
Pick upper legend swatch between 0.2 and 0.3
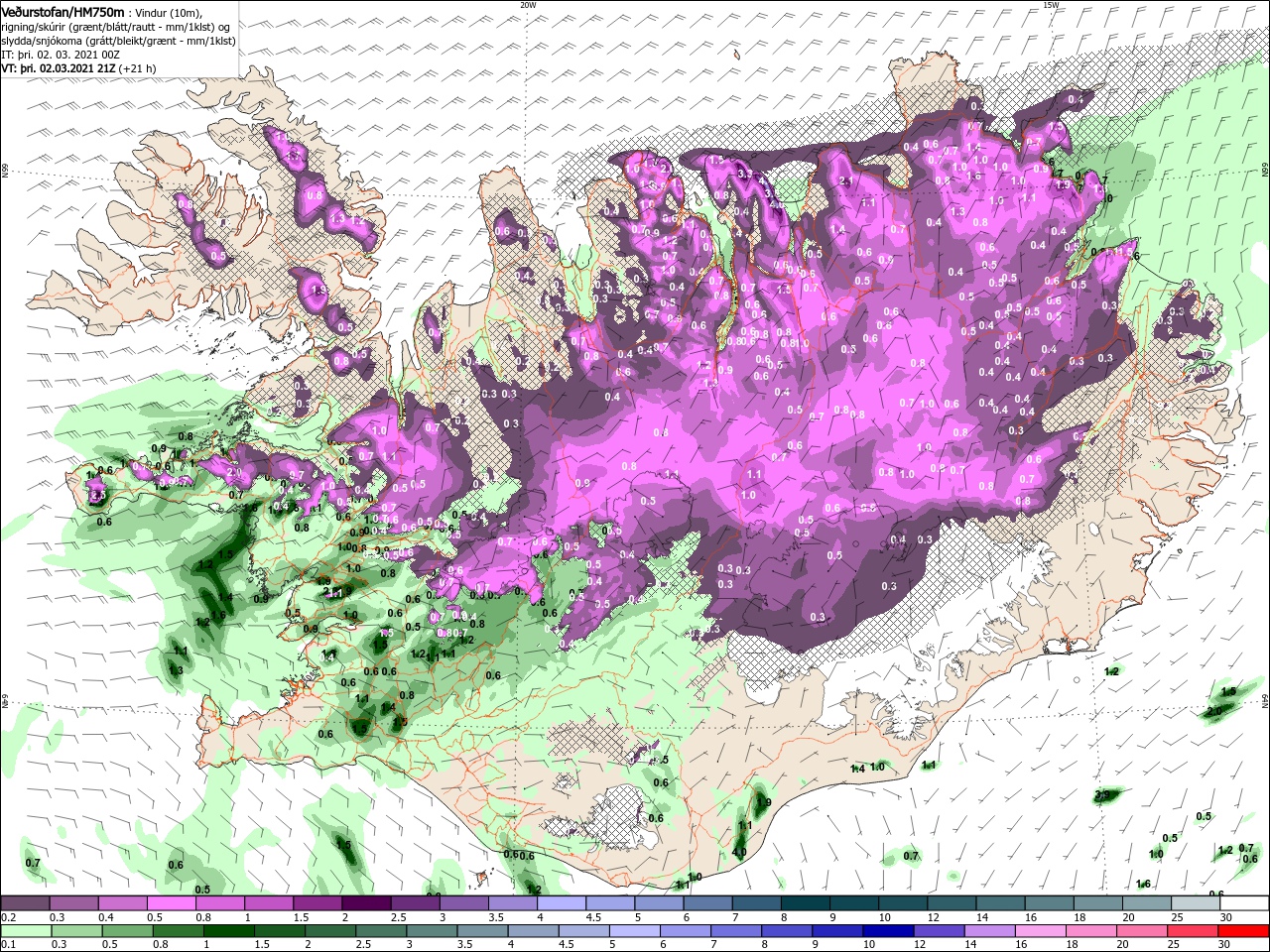click(x=25, y=902)
